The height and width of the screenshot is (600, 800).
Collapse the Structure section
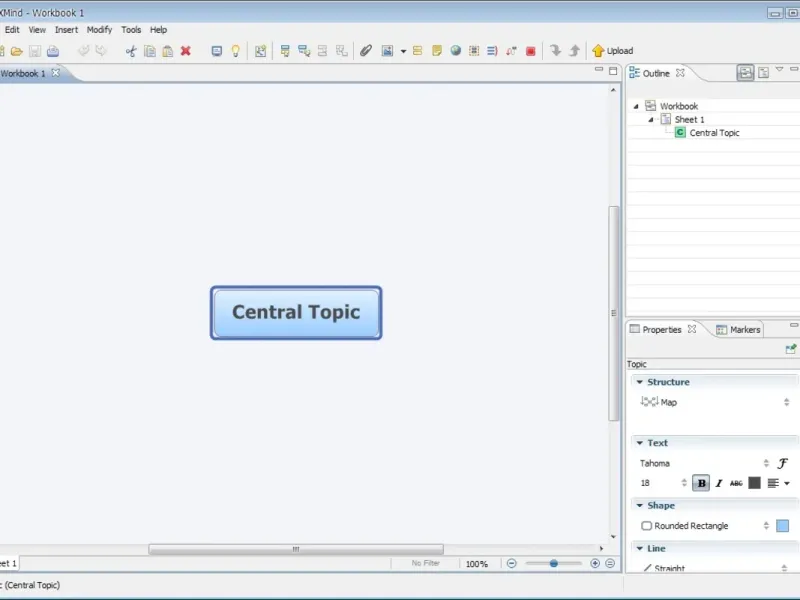point(640,382)
